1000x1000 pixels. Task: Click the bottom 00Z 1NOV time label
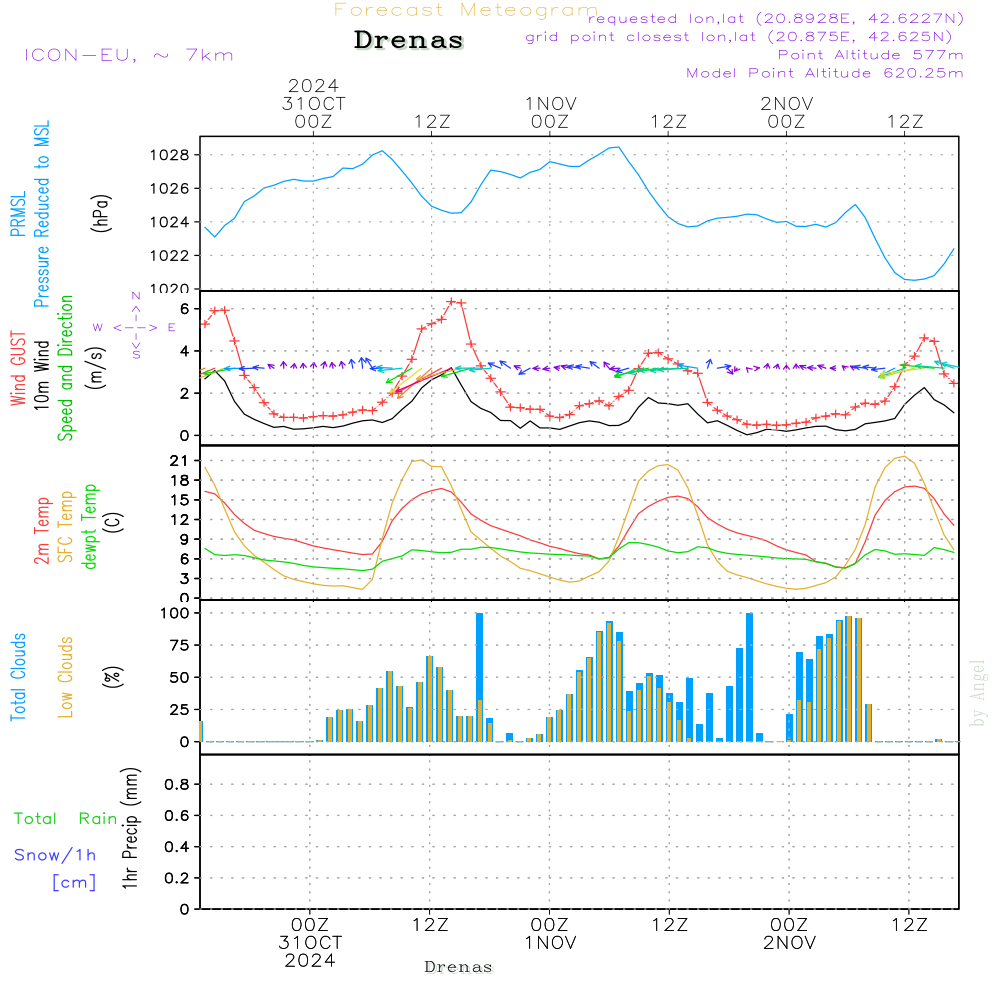550,934
